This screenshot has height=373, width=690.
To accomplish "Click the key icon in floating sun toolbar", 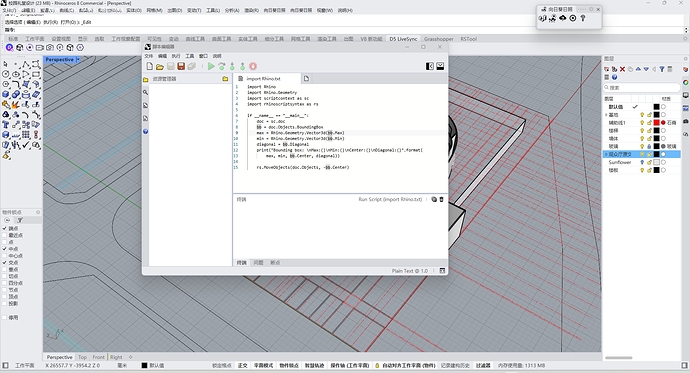I will tap(583, 18).
